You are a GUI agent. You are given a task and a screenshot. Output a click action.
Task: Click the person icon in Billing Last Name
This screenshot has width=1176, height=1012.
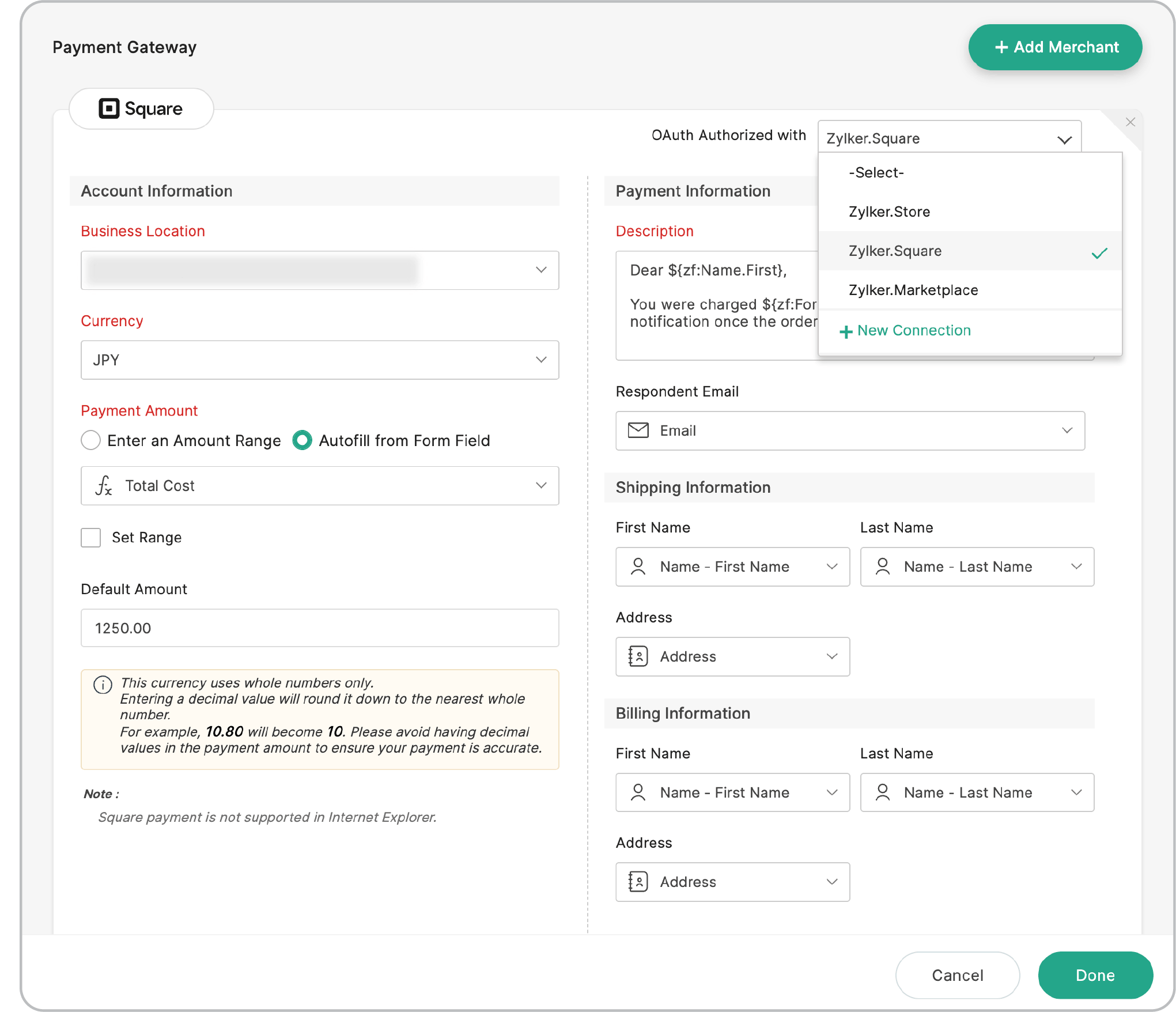882,792
